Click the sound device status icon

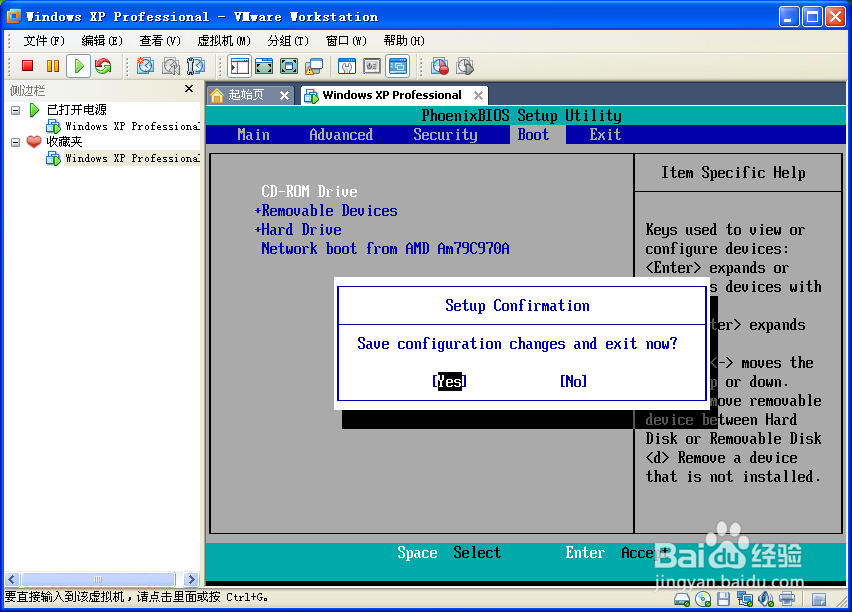point(765,599)
